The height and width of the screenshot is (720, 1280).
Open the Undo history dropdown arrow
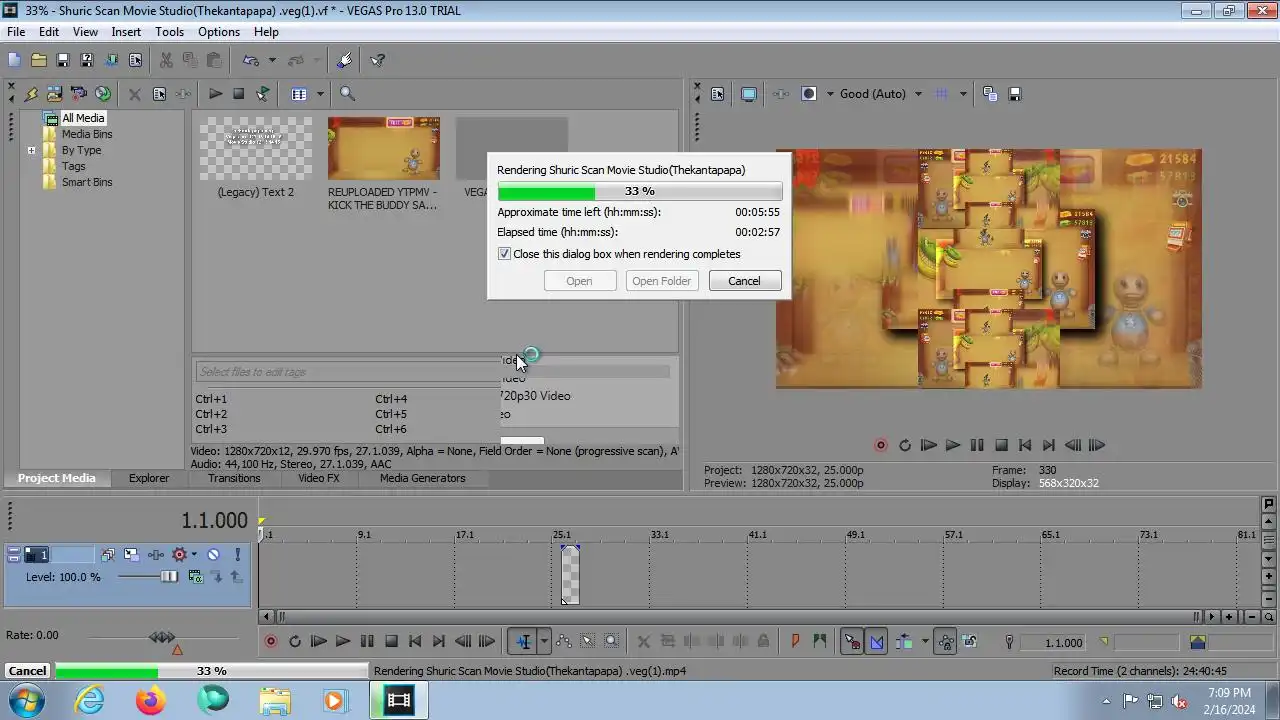pos(272,61)
